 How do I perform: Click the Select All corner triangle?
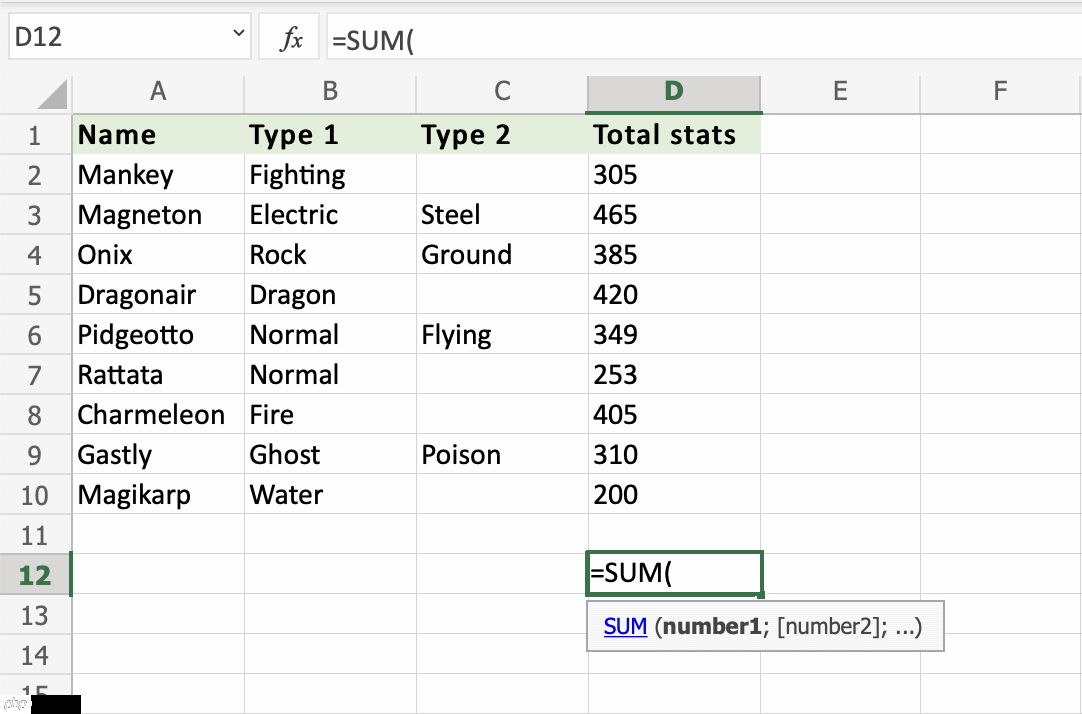pos(52,95)
